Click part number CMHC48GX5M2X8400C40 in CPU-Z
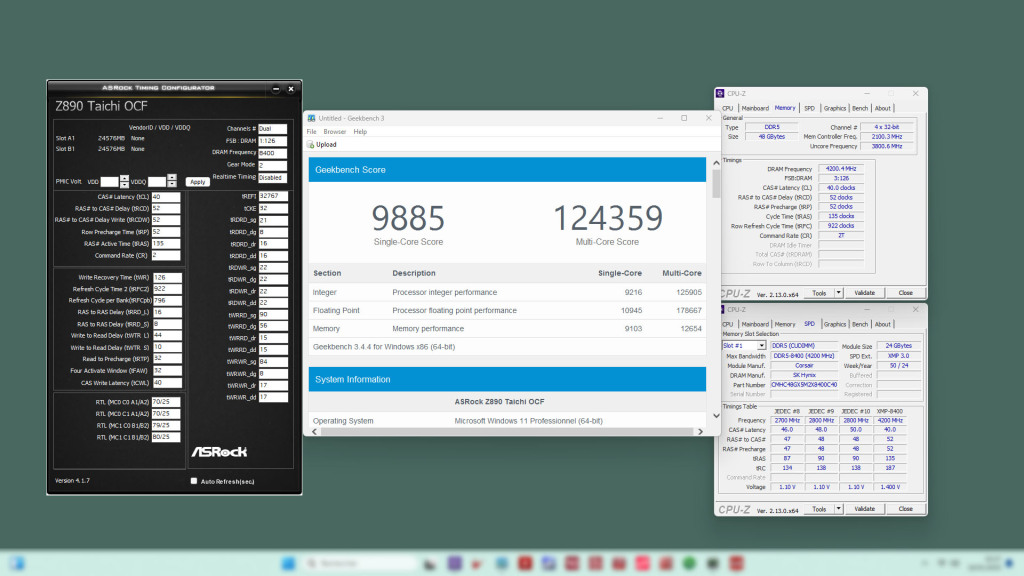The height and width of the screenshot is (576, 1024). [804, 385]
